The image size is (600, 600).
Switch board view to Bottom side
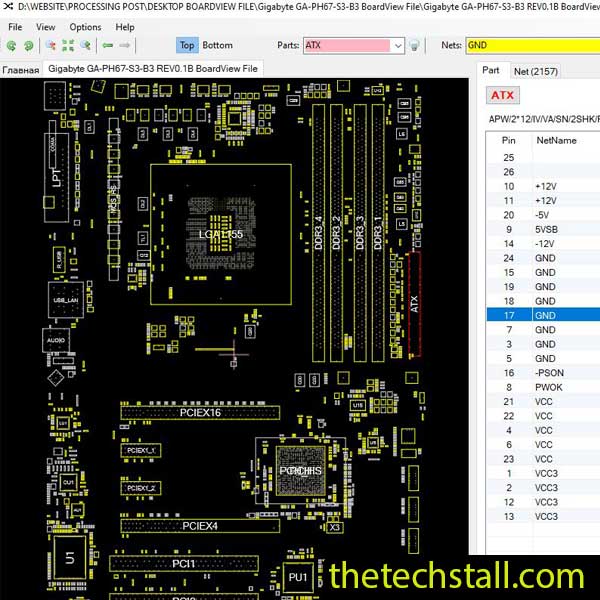217,45
